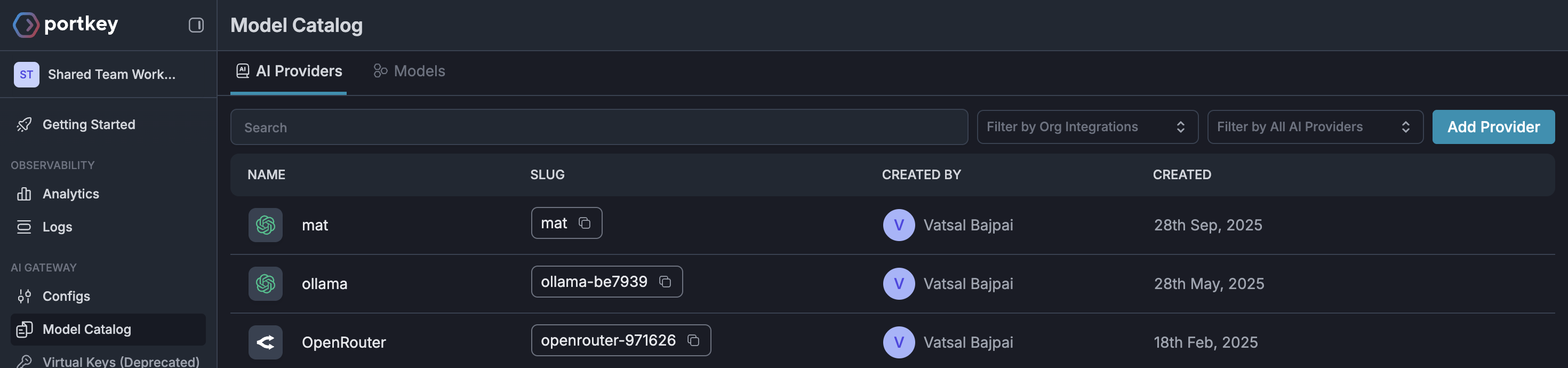Copy the mat slug
Image resolution: width=1568 pixels, height=368 pixels.
coord(585,223)
